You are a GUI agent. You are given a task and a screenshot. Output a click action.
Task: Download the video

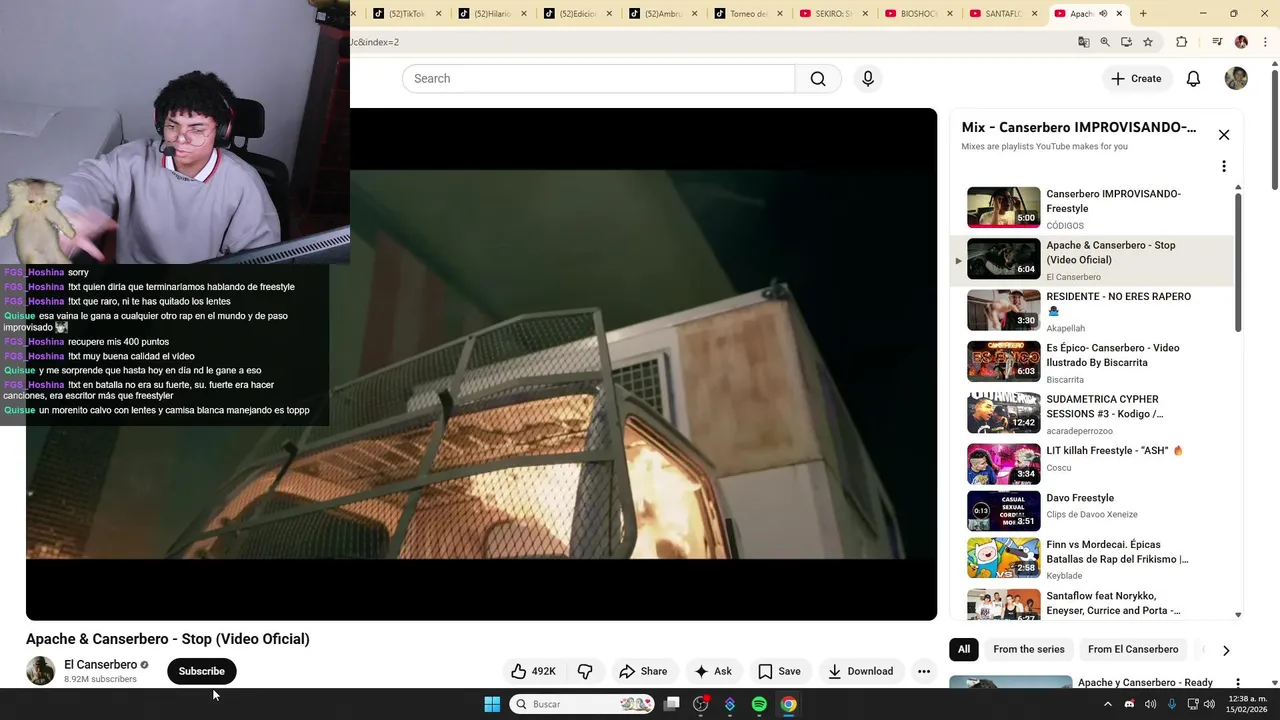point(860,671)
